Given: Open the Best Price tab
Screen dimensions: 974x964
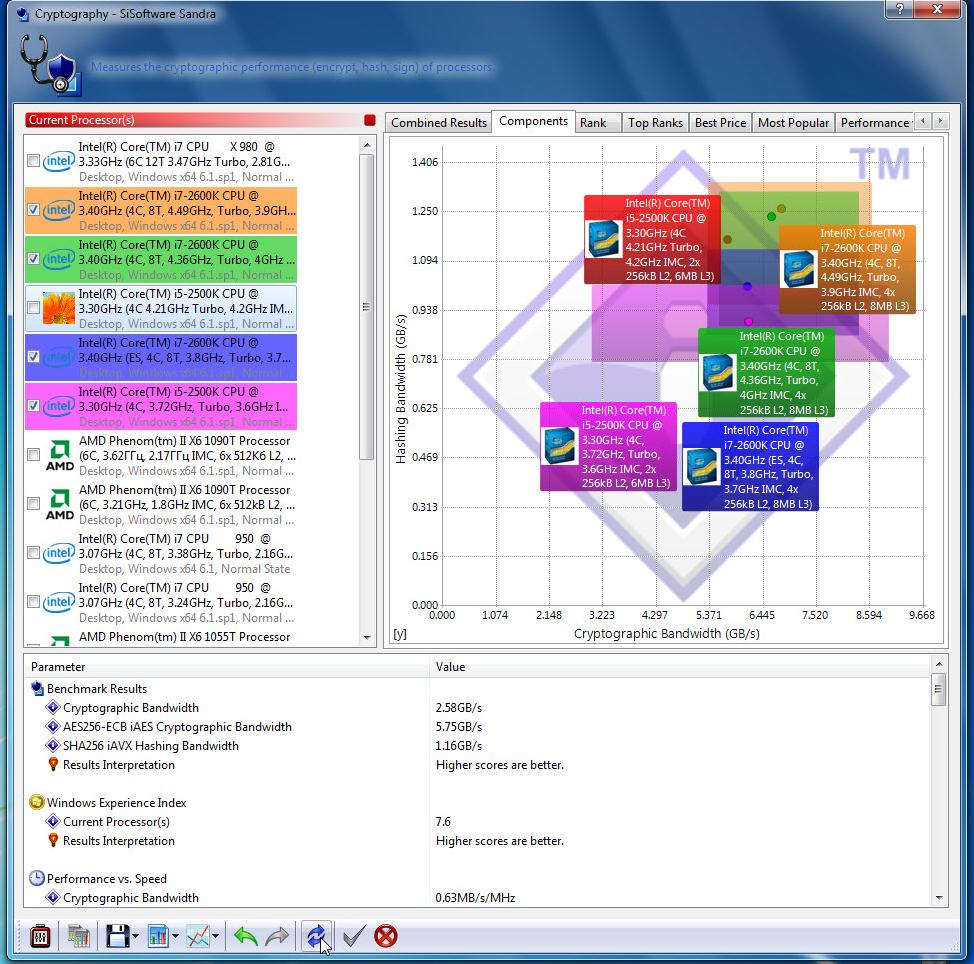Looking at the screenshot, I should pos(721,123).
